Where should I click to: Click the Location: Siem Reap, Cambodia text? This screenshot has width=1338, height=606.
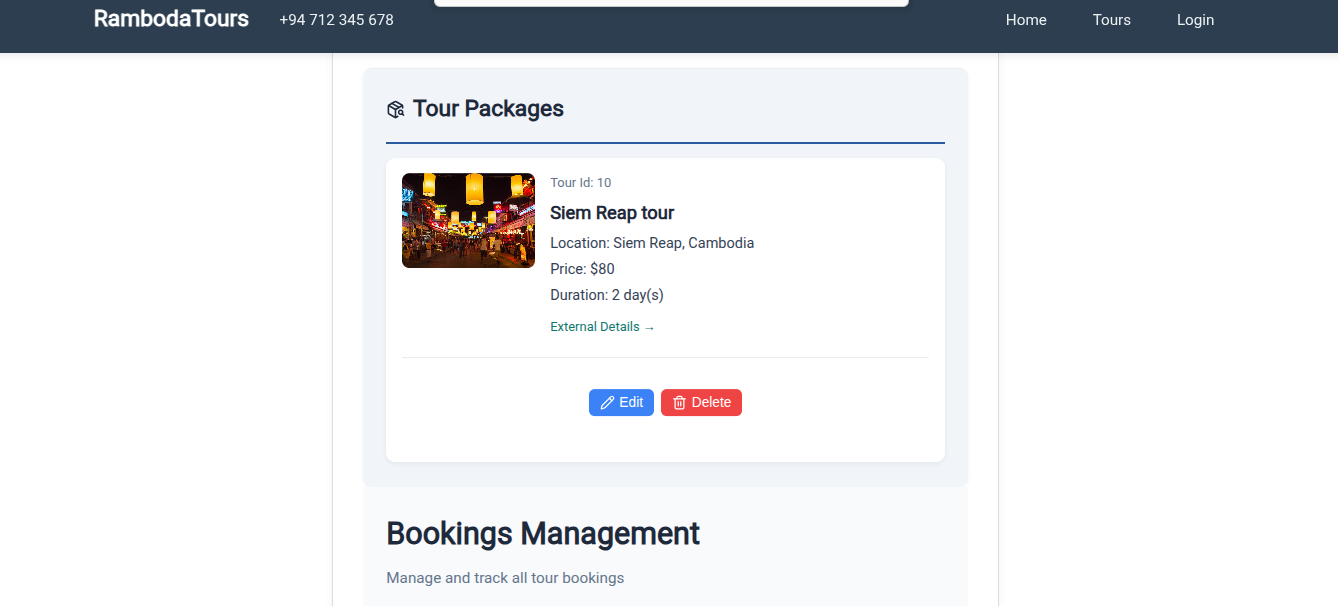point(652,243)
